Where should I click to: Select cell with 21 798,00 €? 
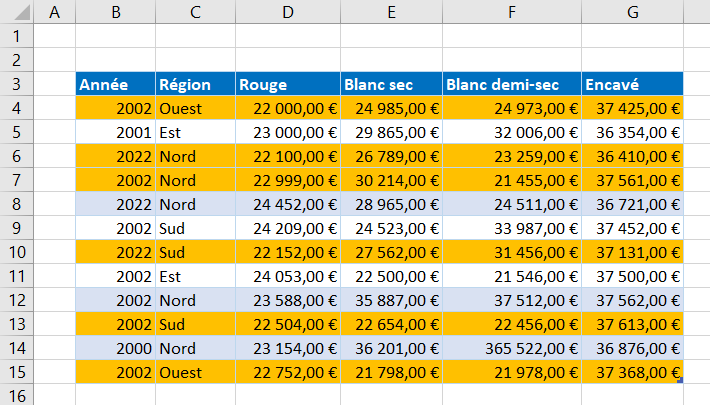point(391,372)
